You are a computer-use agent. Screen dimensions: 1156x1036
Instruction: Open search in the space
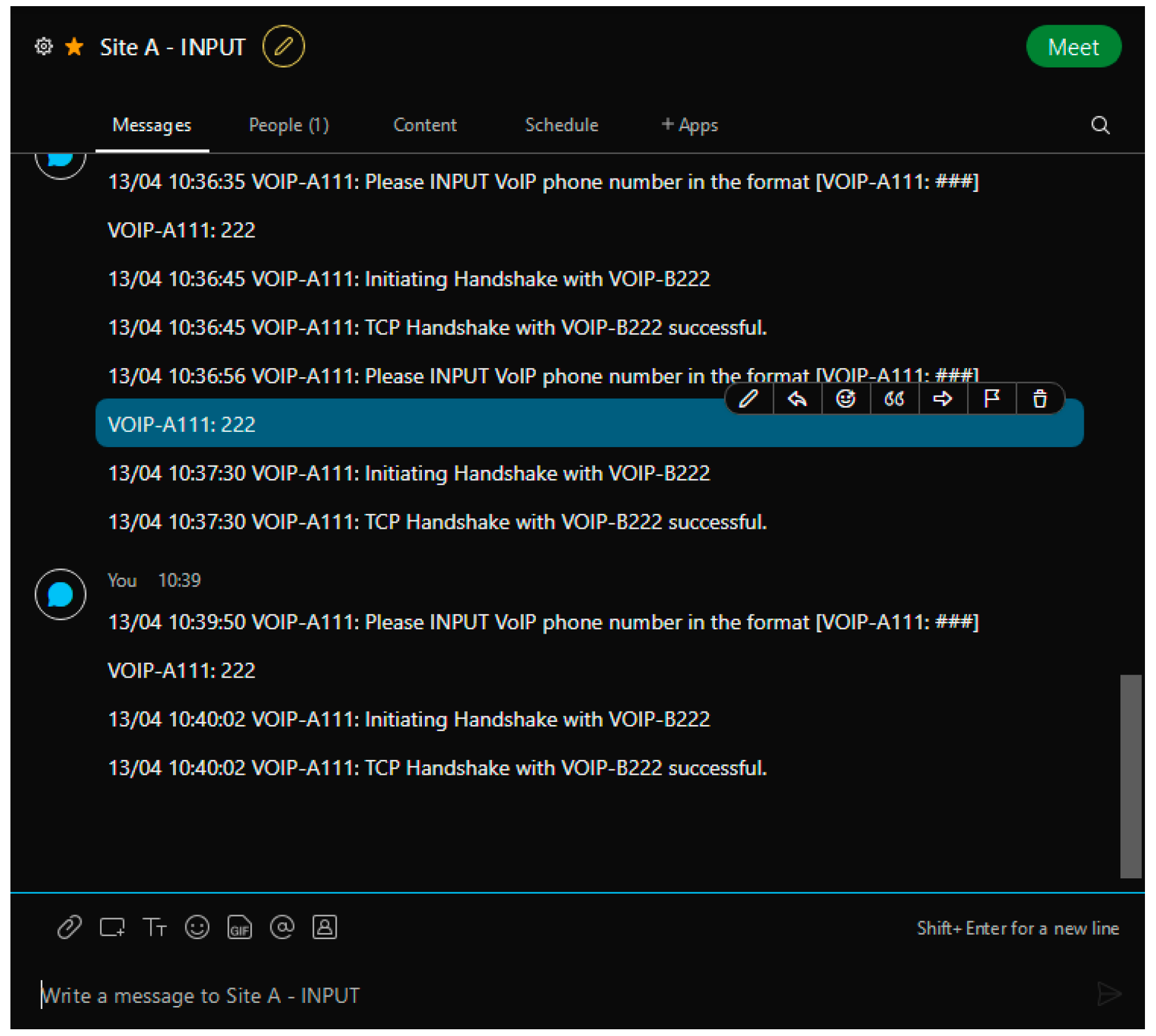pyautogui.click(x=1100, y=125)
